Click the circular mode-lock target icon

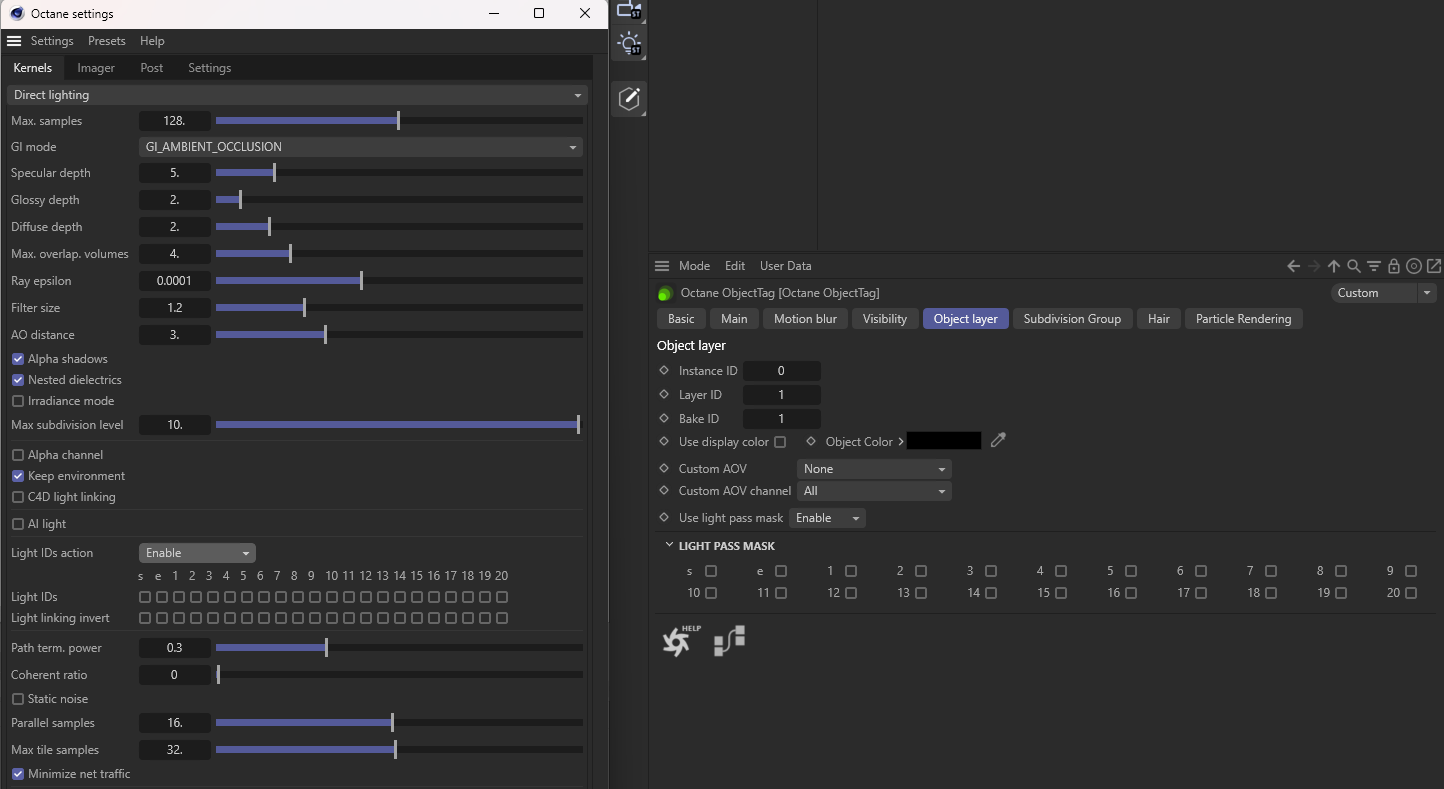pyautogui.click(x=1414, y=266)
